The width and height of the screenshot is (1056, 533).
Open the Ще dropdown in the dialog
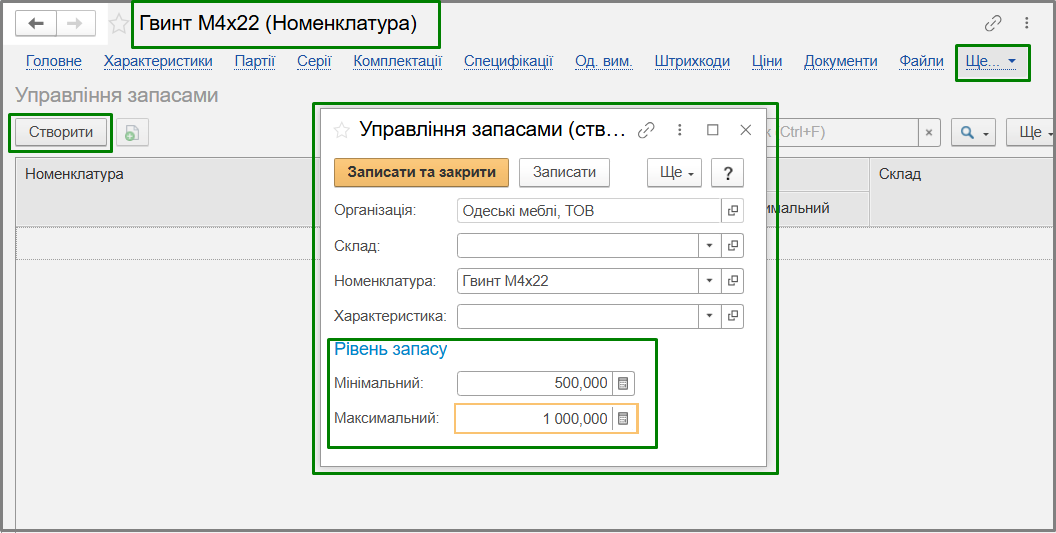(674, 173)
